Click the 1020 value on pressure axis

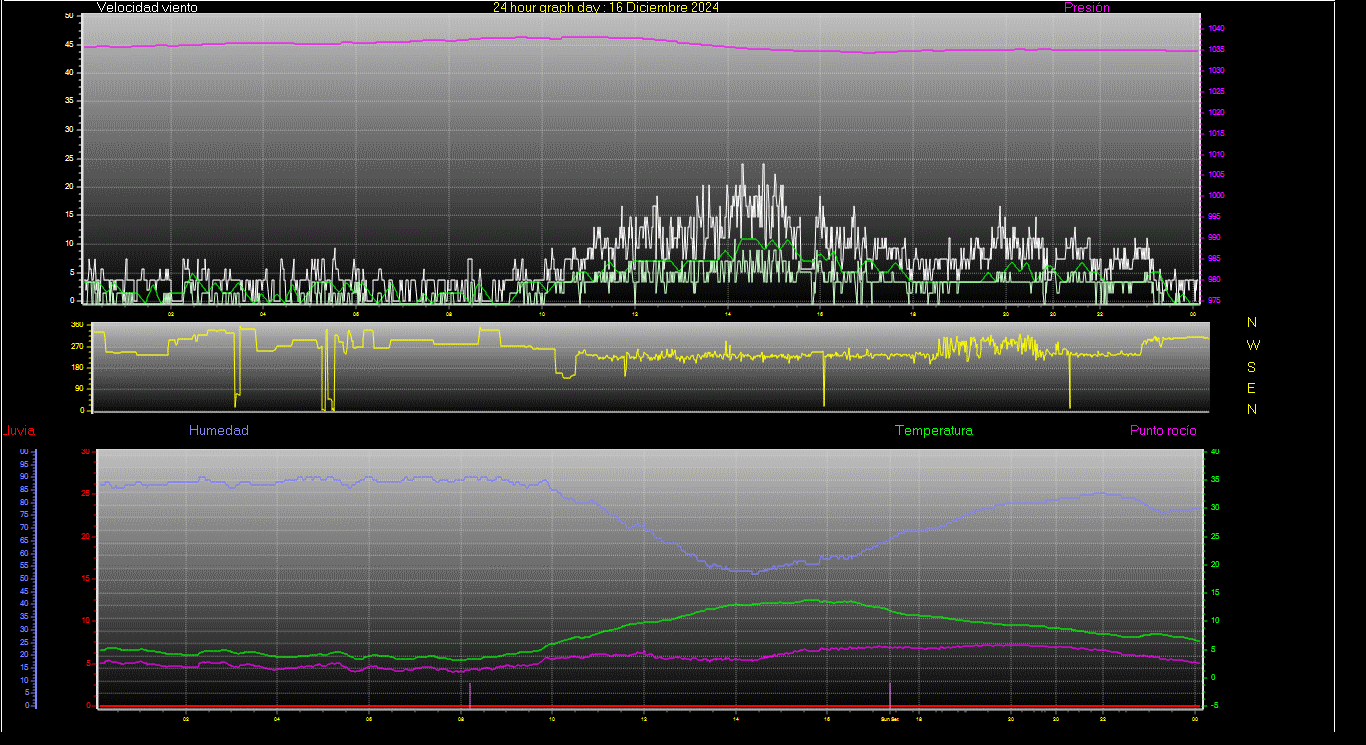(x=1214, y=113)
